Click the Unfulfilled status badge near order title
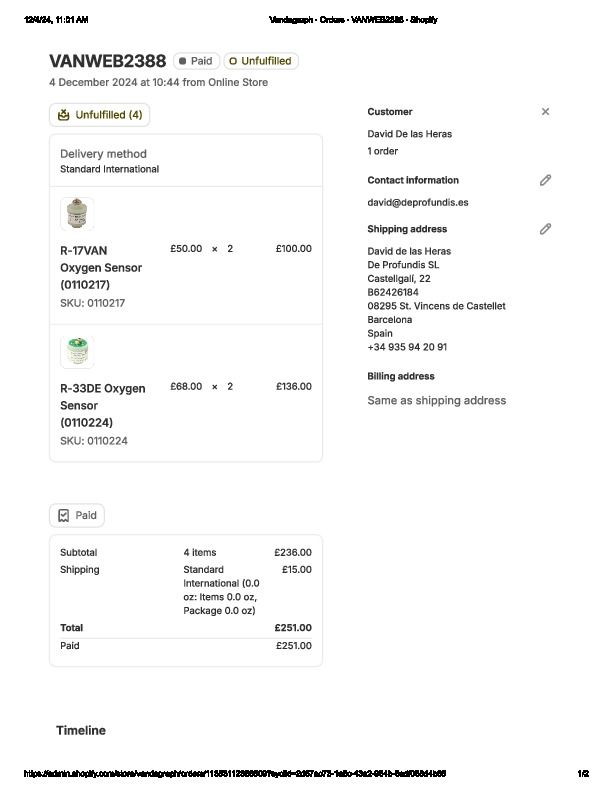Screen dimensions: 612x792 click(x=260, y=61)
